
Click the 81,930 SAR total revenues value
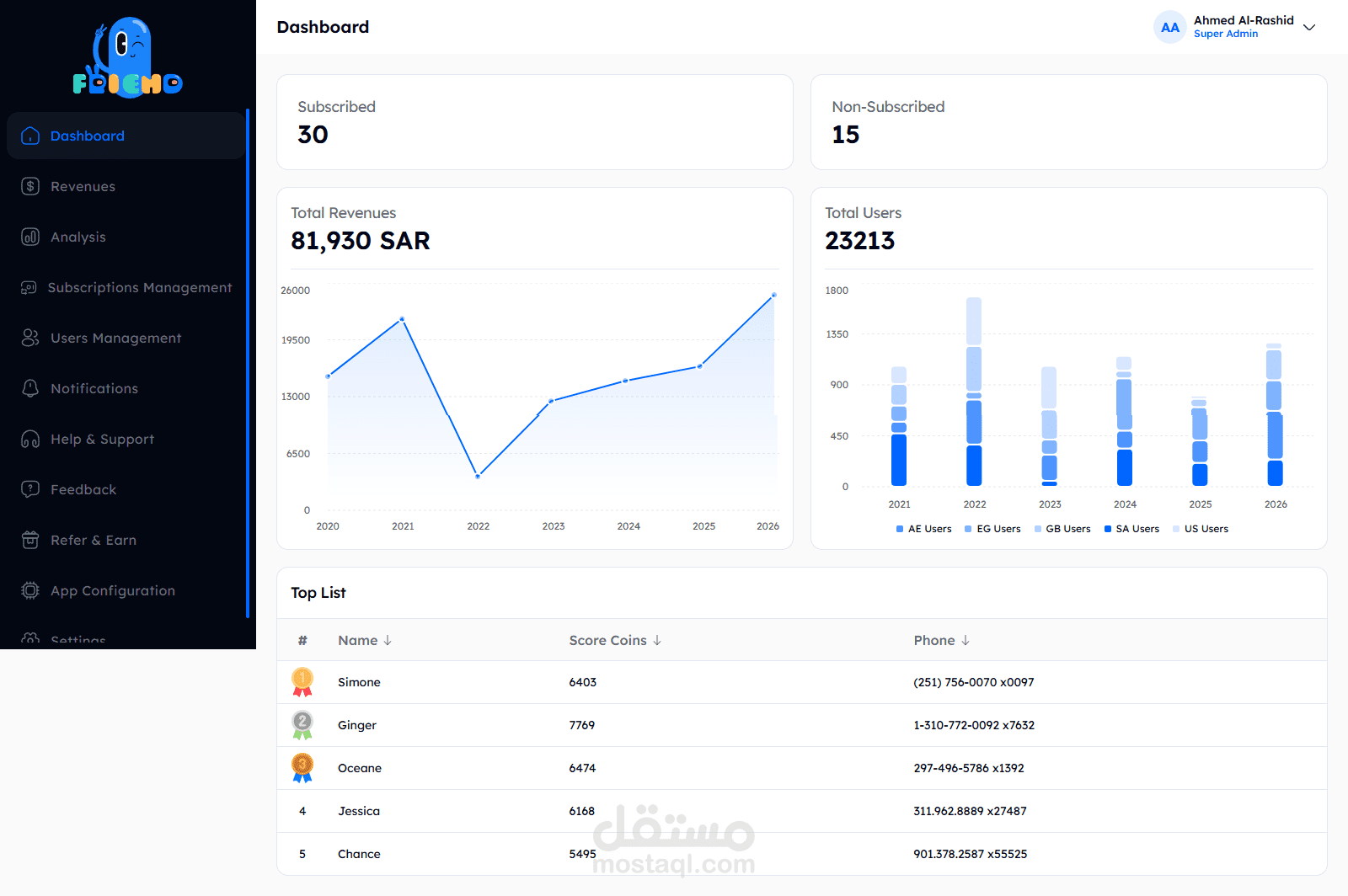point(361,241)
